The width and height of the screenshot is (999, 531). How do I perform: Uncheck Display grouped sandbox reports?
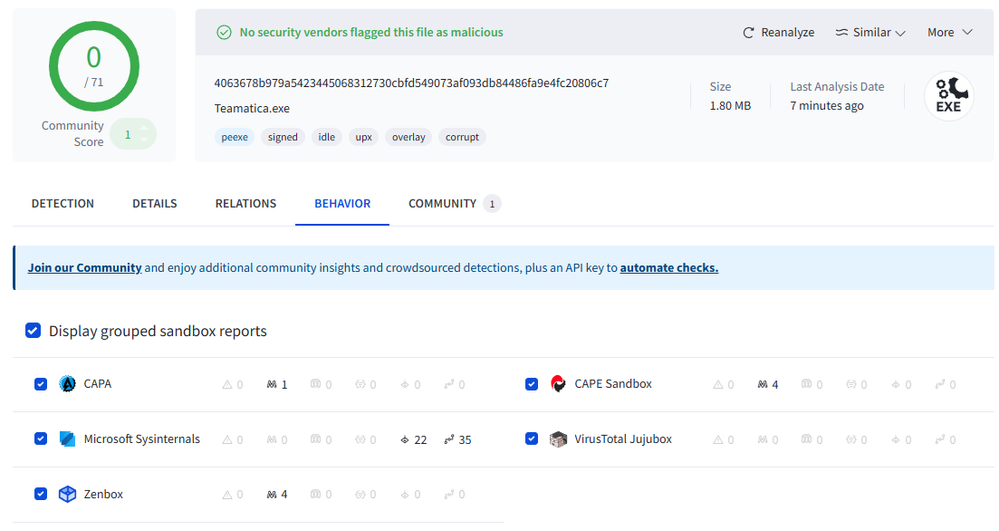tap(33, 330)
